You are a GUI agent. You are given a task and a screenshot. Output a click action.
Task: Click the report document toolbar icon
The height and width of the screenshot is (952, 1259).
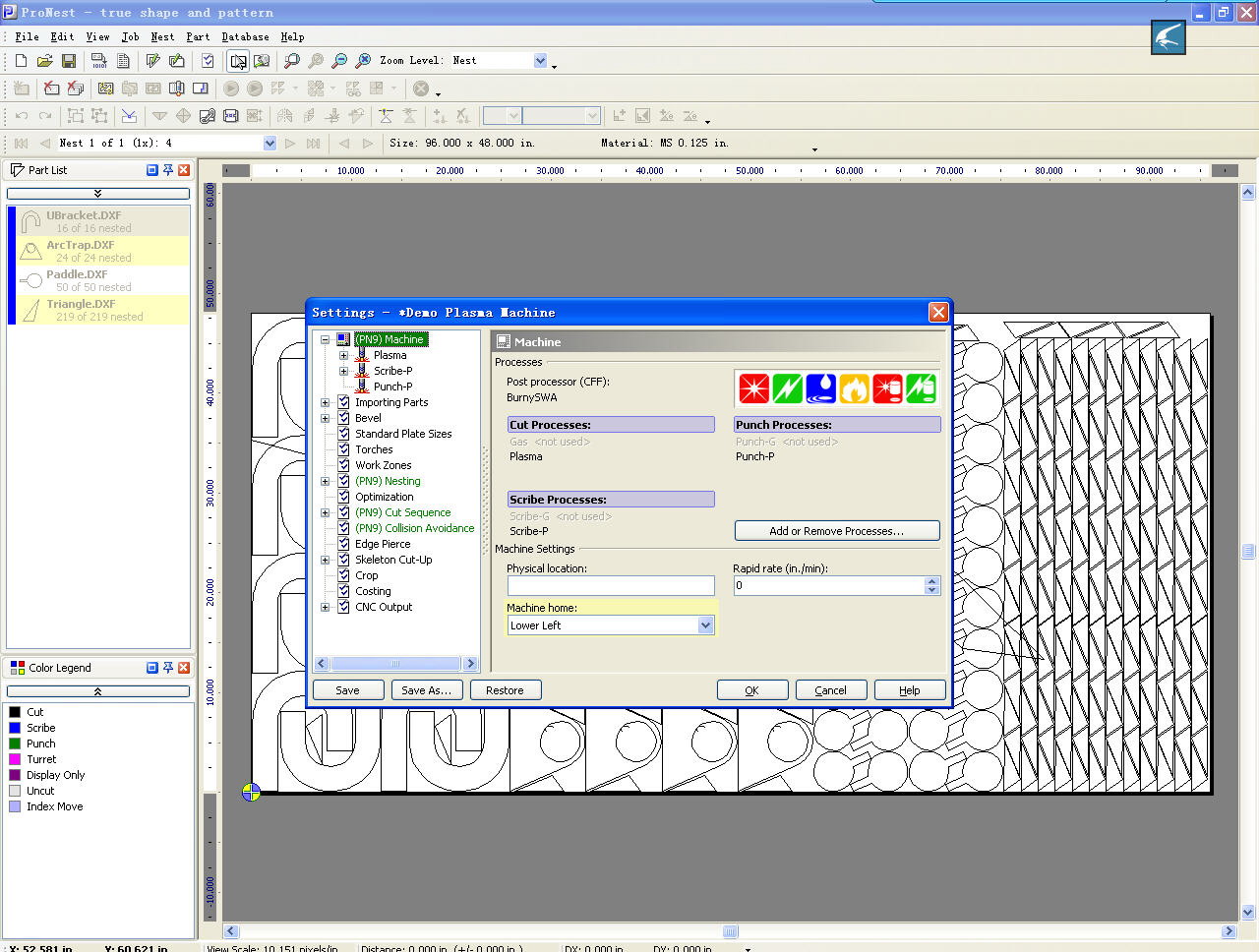[x=123, y=61]
